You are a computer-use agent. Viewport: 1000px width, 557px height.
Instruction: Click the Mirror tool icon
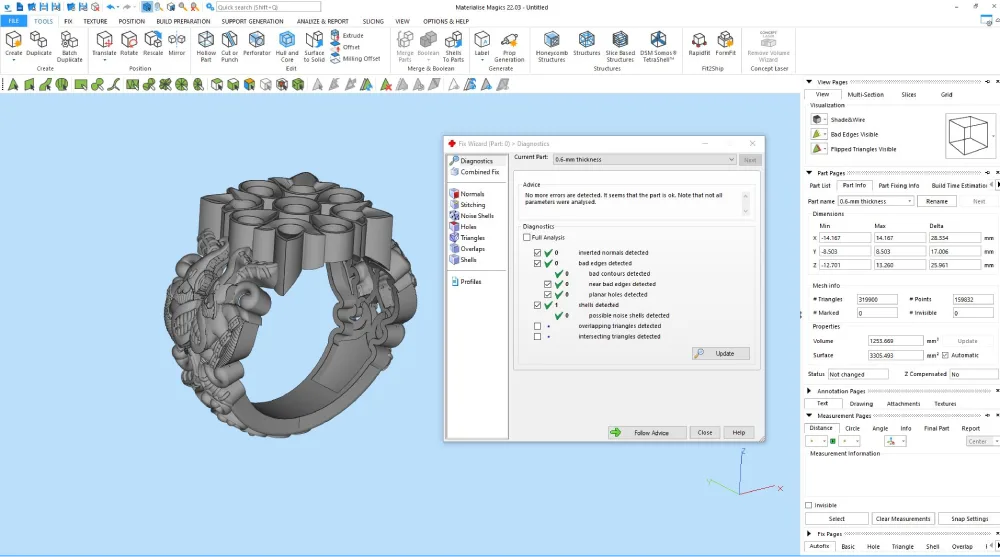[x=177, y=44]
